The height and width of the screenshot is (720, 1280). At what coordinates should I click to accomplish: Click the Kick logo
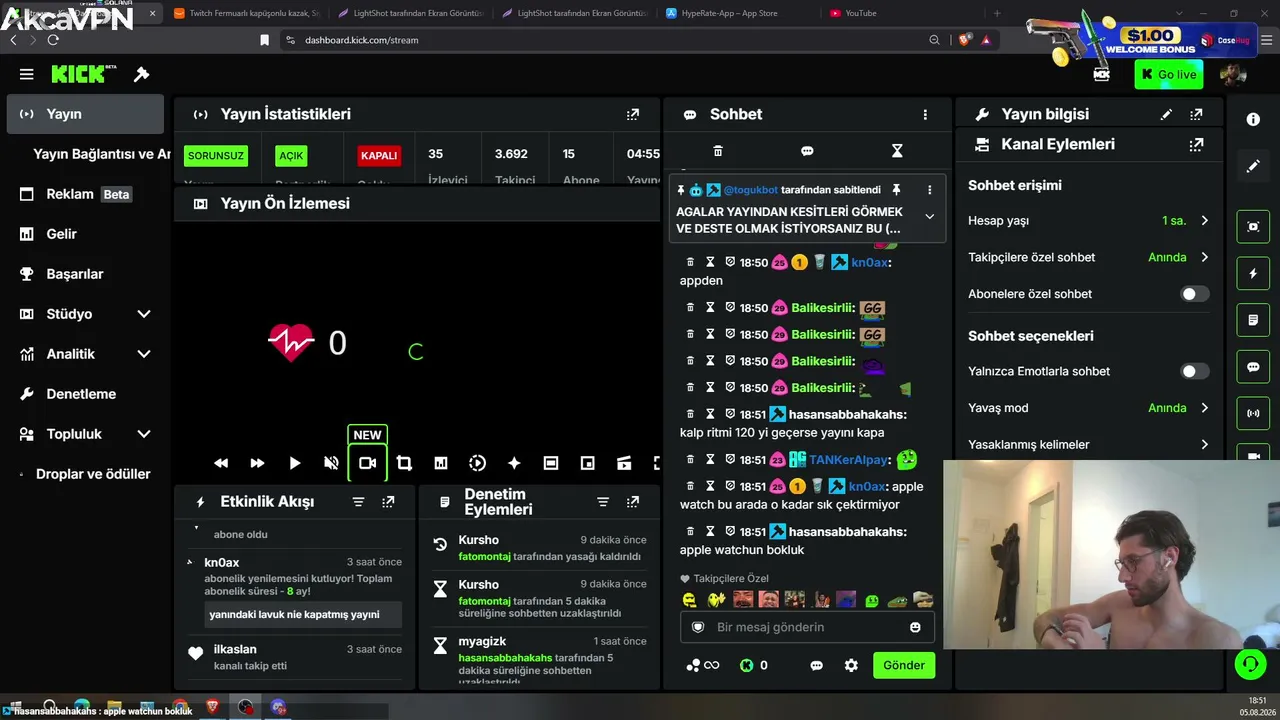point(84,74)
